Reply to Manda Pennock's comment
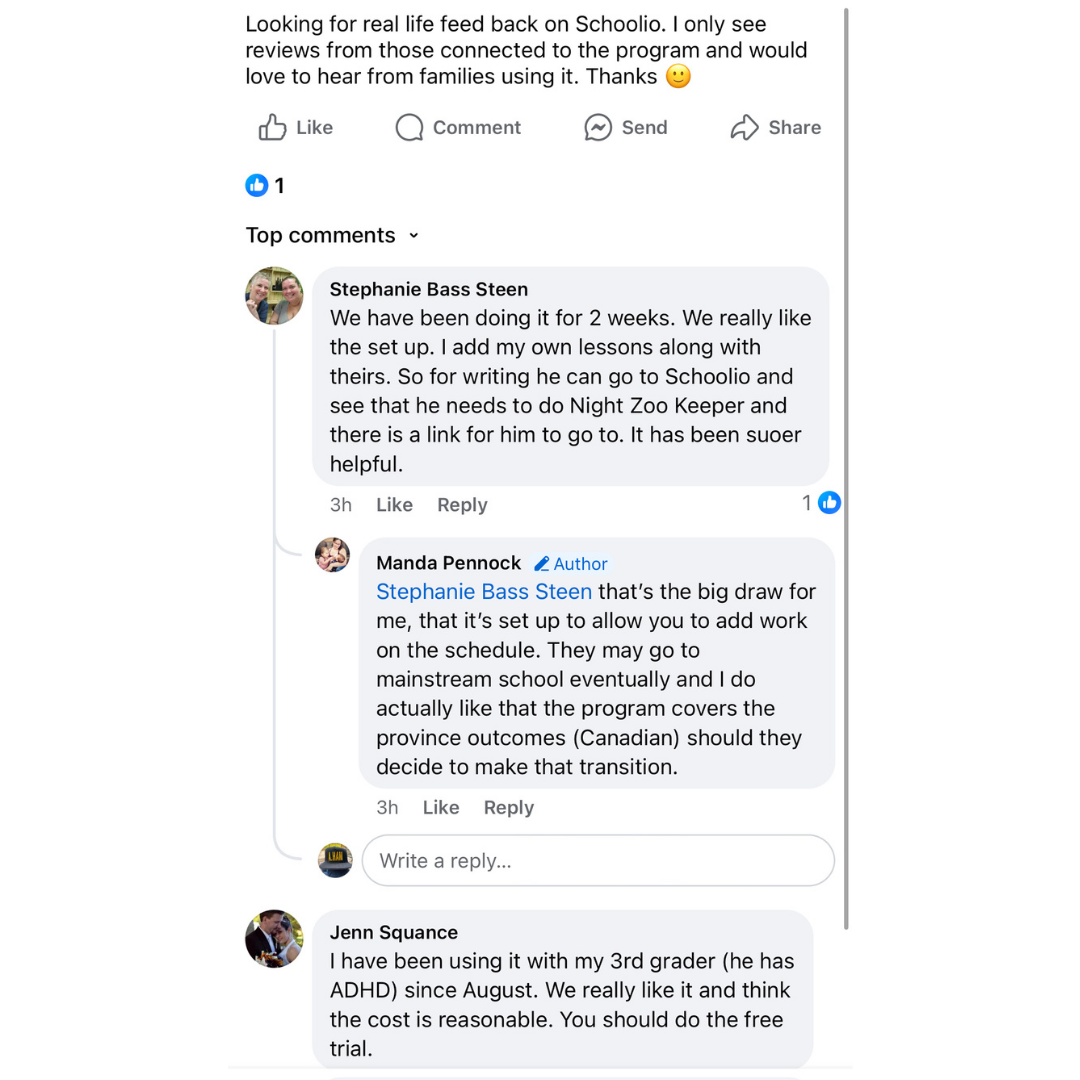Viewport: 1080px width, 1080px height. [508, 808]
